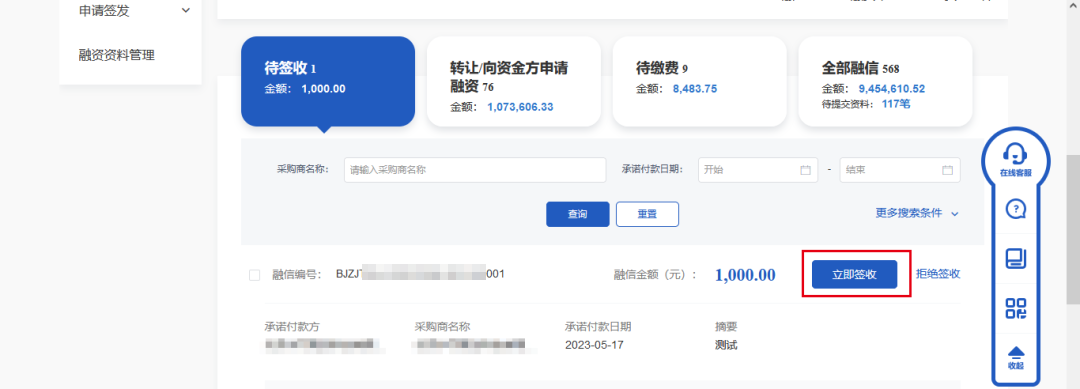Click the 立即签收 button
1080x389 pixels.
(x=854, y=274)
